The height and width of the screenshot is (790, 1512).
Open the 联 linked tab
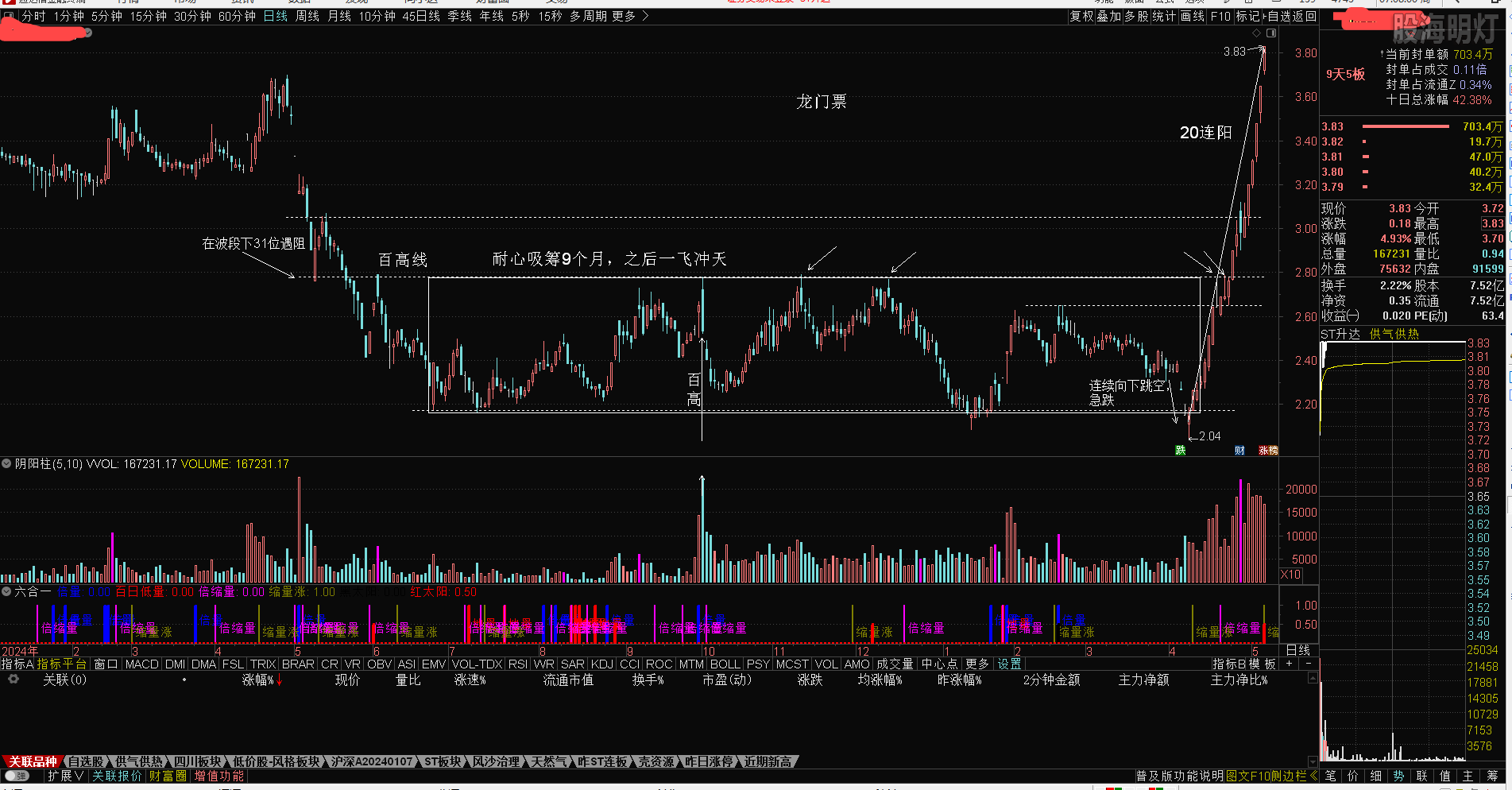pyautogui.click(x=1422, y=776)
